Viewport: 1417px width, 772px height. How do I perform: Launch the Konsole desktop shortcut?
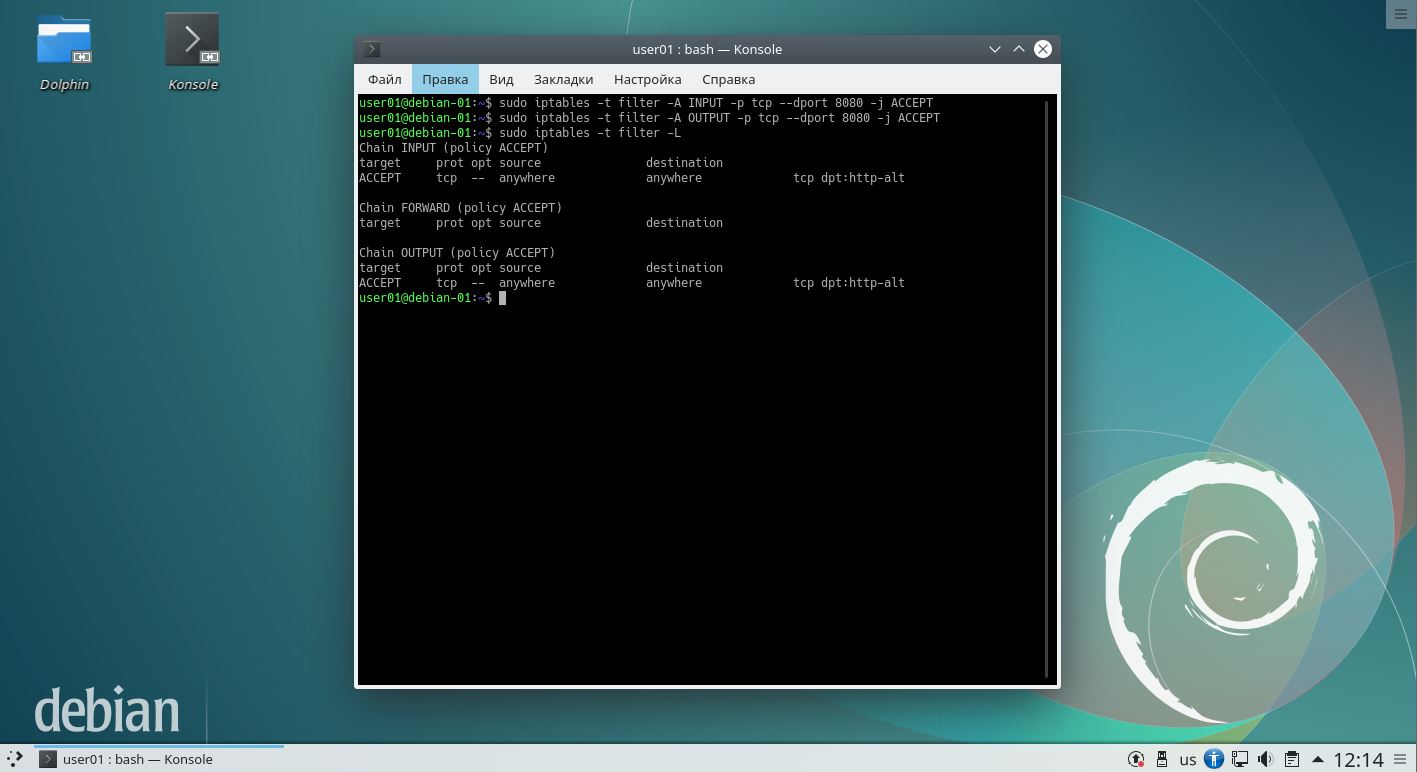point(192,52)
